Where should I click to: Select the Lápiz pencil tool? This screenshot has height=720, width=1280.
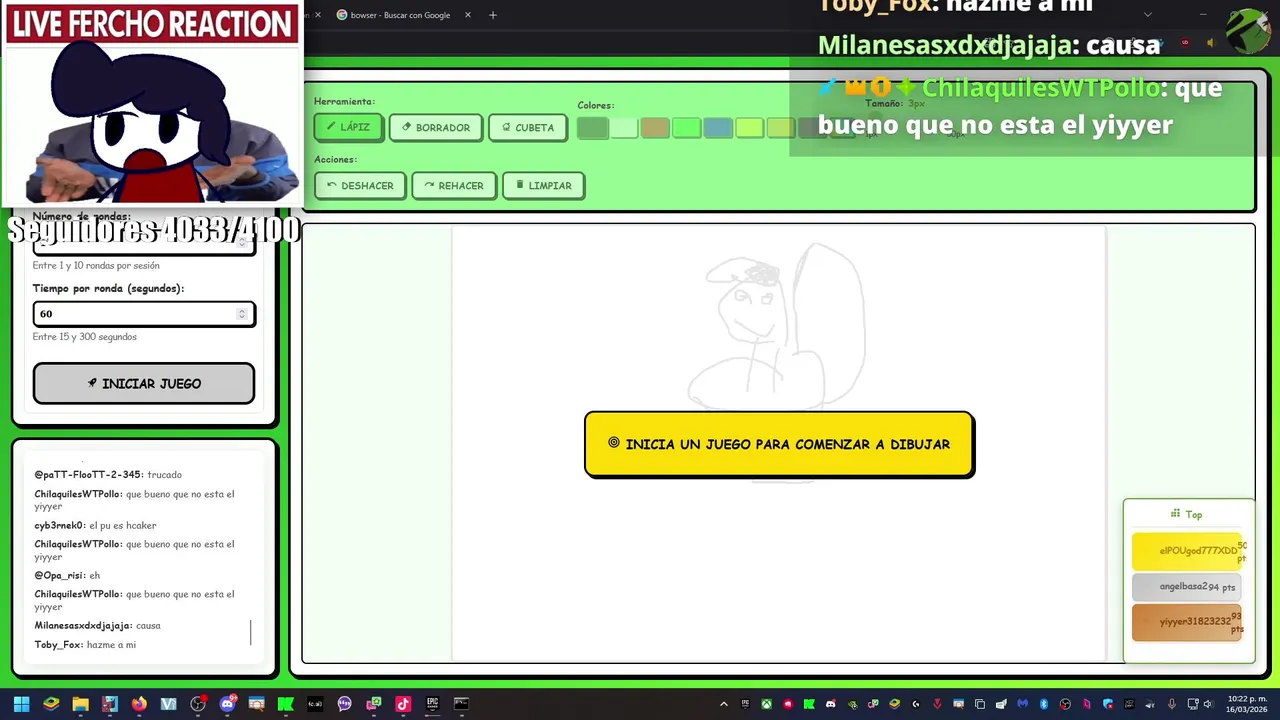tap(348, 127)
